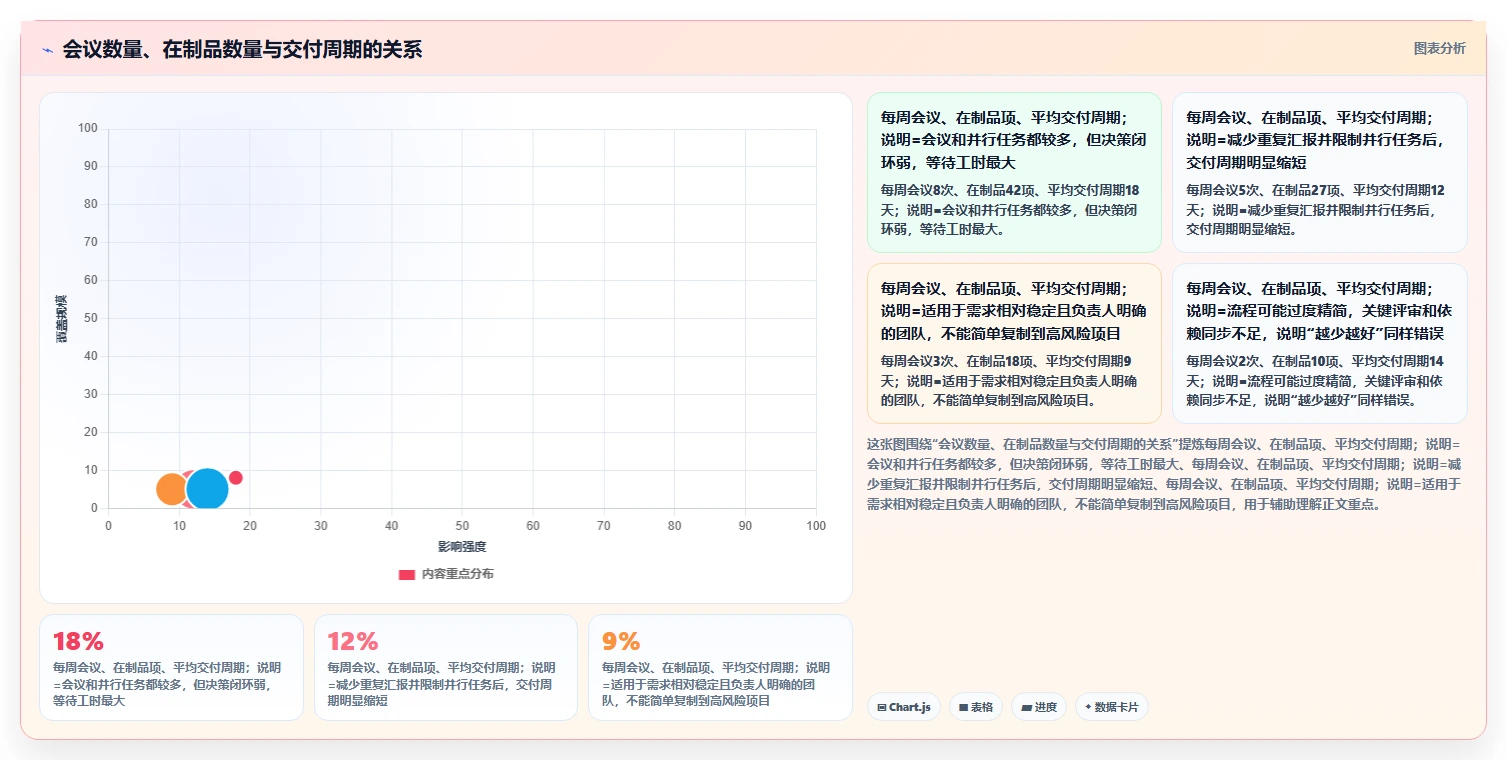Click the 影响强度 x-axis label

coord(462,547)
